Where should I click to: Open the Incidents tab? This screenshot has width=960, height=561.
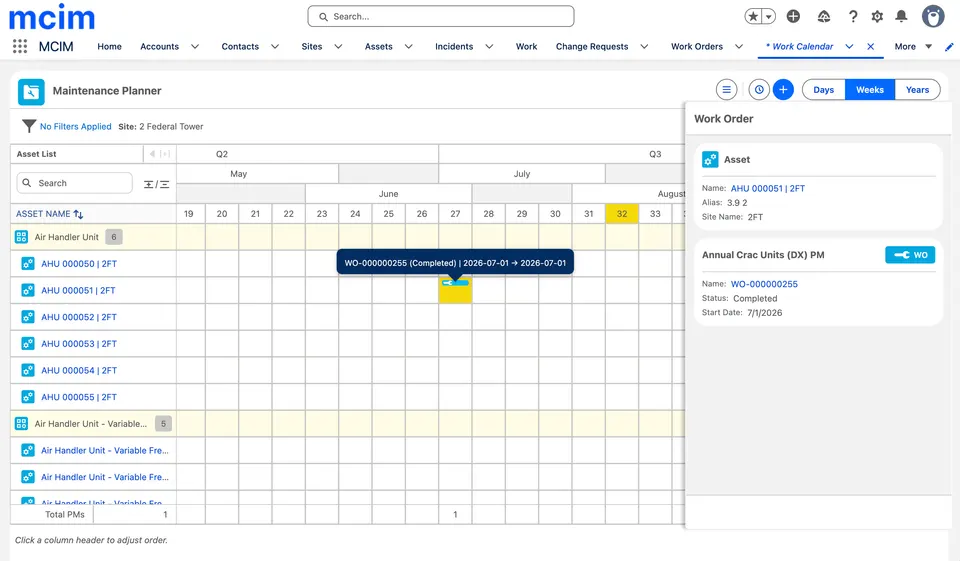tap(454, 47)
